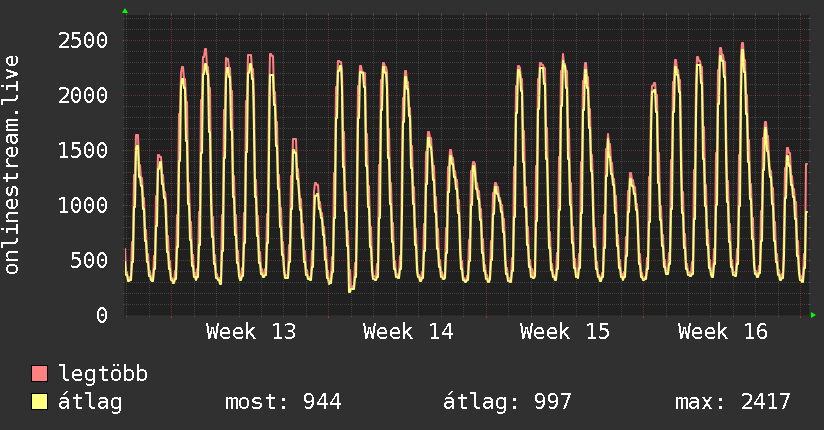Click the Week 16 axis label

[723, 332]
